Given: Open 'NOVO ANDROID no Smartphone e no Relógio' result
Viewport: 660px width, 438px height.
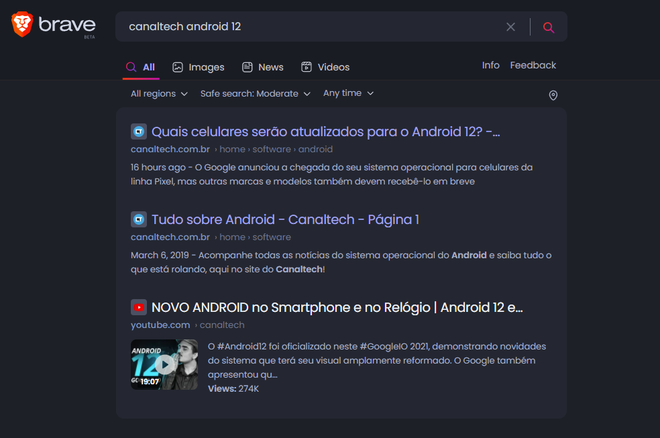Looking at the screenshot, I should tap(337, 308).
